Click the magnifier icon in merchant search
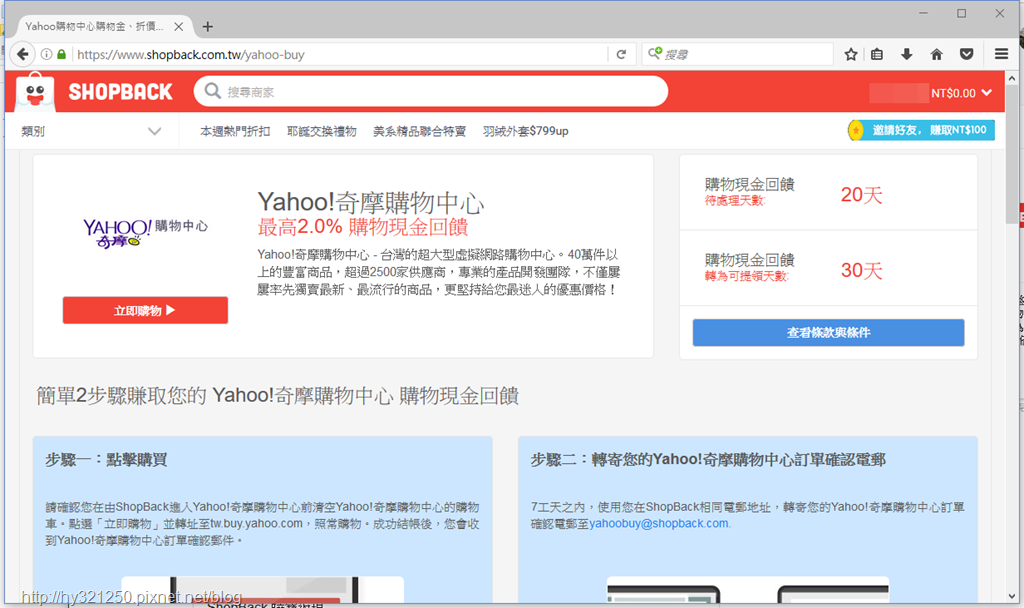1024x608 pixels. tap(212, 91)
